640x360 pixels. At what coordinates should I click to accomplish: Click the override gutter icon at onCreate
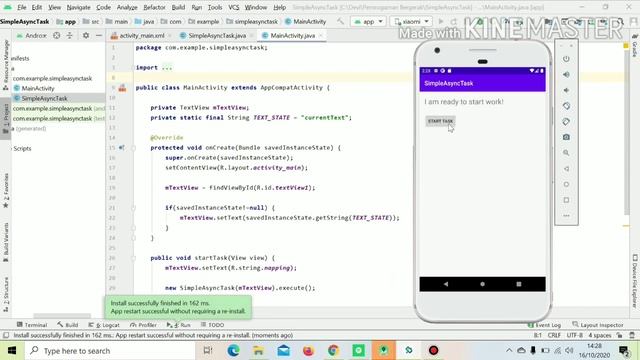121,148
